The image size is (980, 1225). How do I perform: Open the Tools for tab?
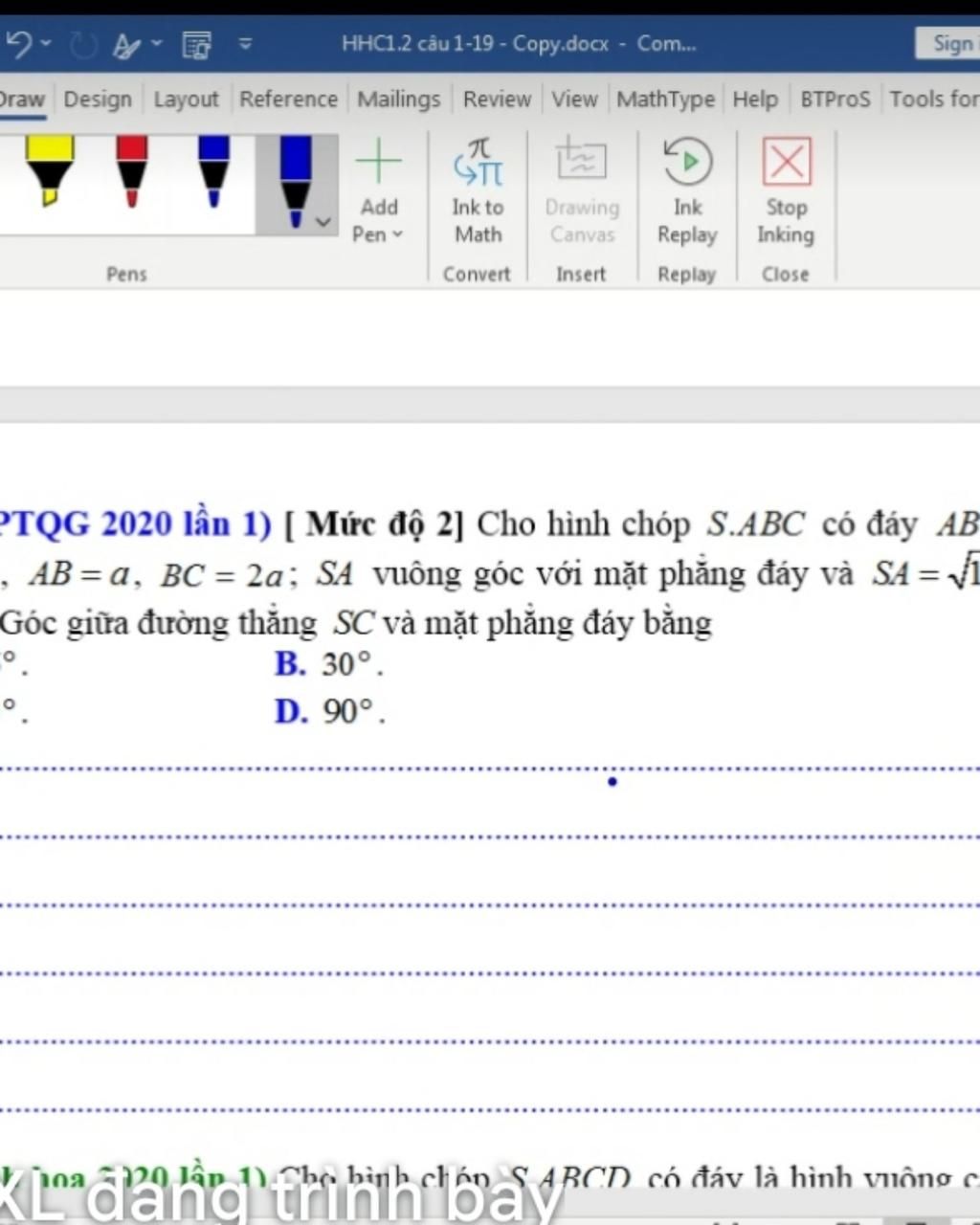coord(934,100)
